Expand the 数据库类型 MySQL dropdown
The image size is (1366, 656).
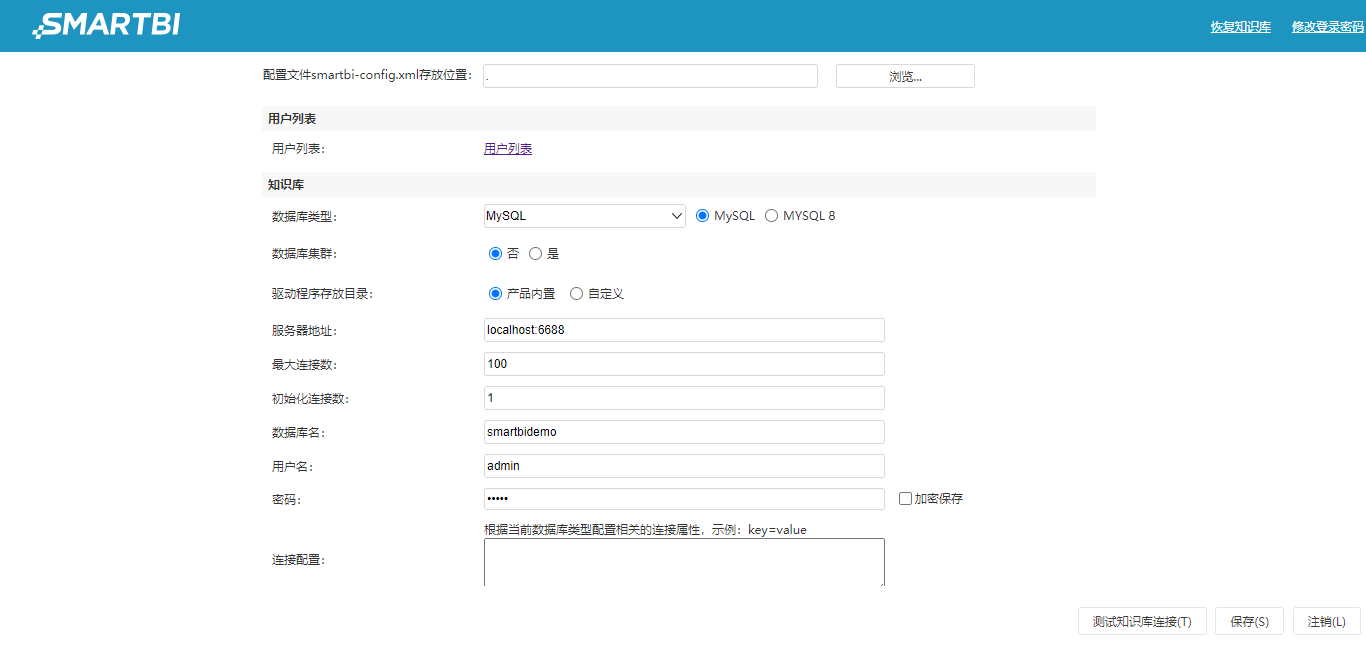pyautogui.click(x=584, y=216)
